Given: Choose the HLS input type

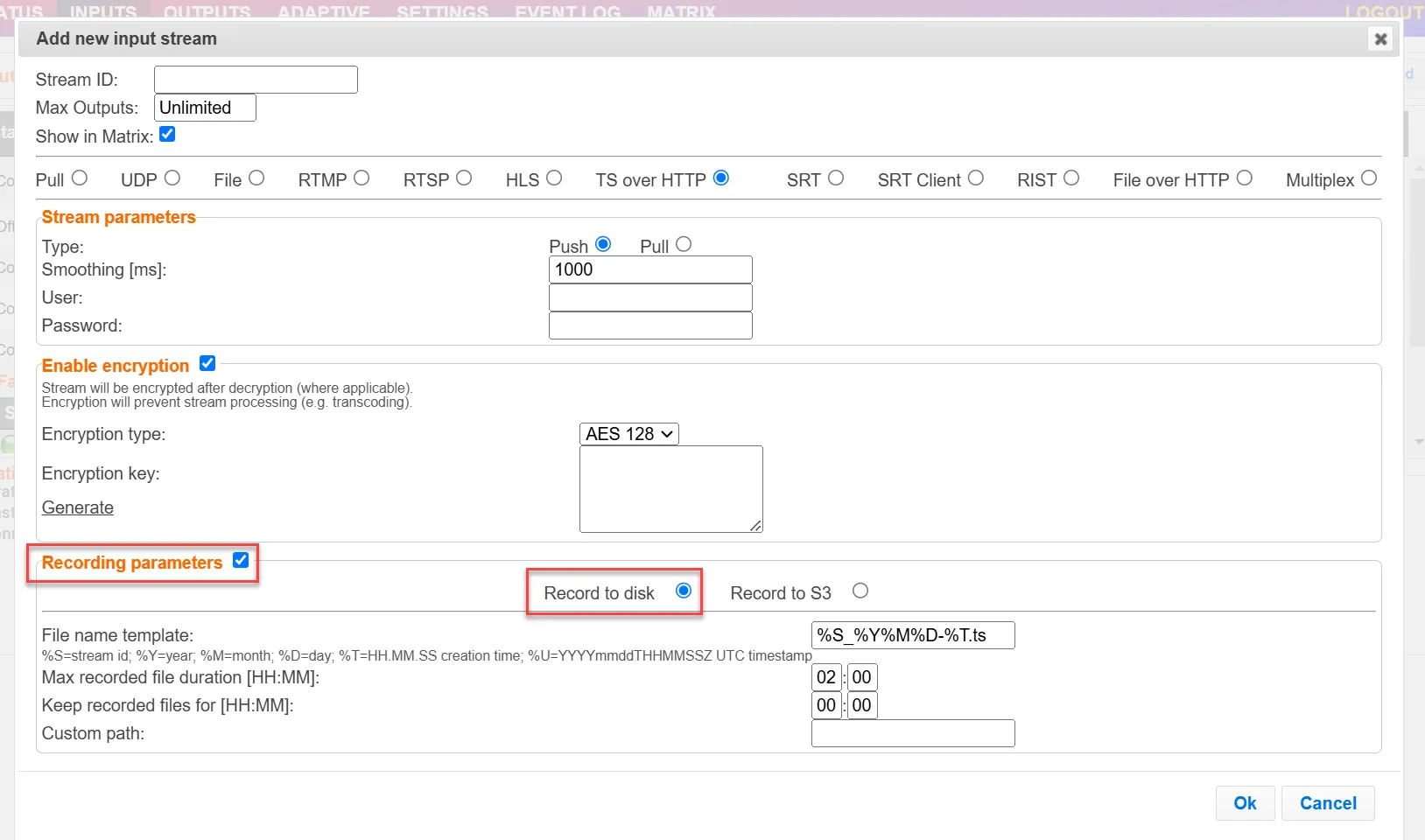Looking at the screenshot, I should [x=554, y=178].
